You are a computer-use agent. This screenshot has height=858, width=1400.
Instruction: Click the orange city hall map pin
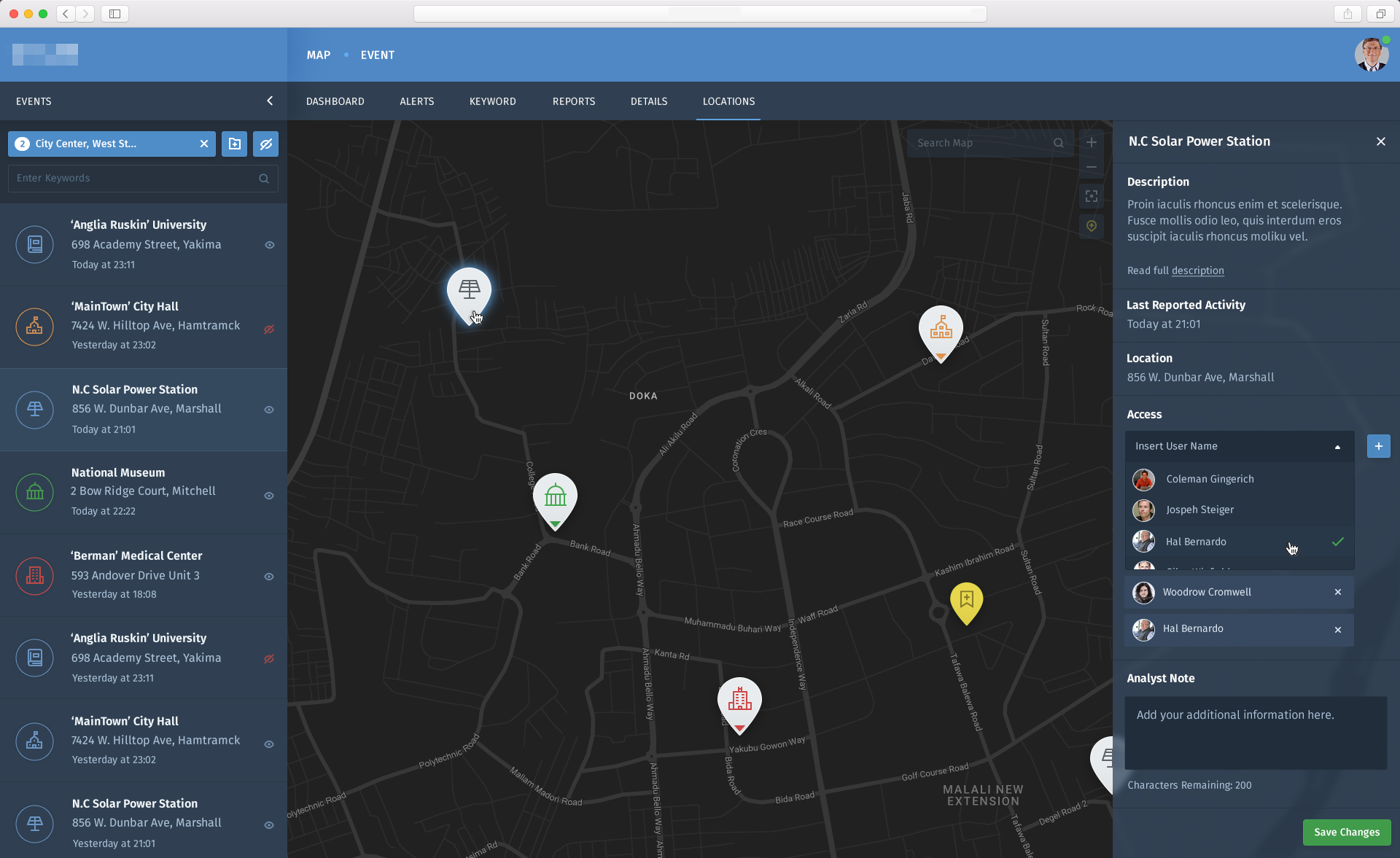(941, 332)
